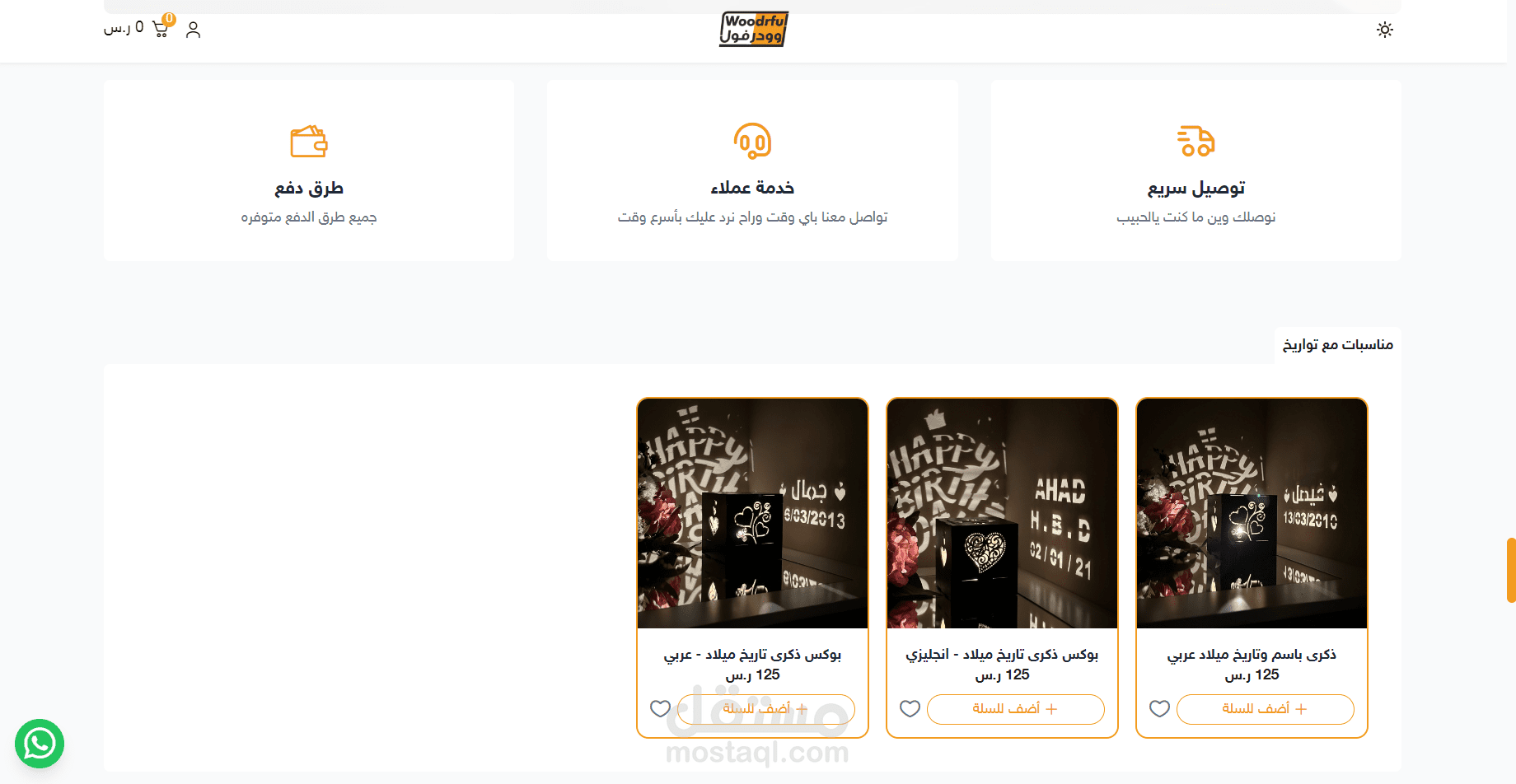The image size is (1516, 784).
Task: Toggle light/dark theme sun icon
Action: click(1385, 30)
